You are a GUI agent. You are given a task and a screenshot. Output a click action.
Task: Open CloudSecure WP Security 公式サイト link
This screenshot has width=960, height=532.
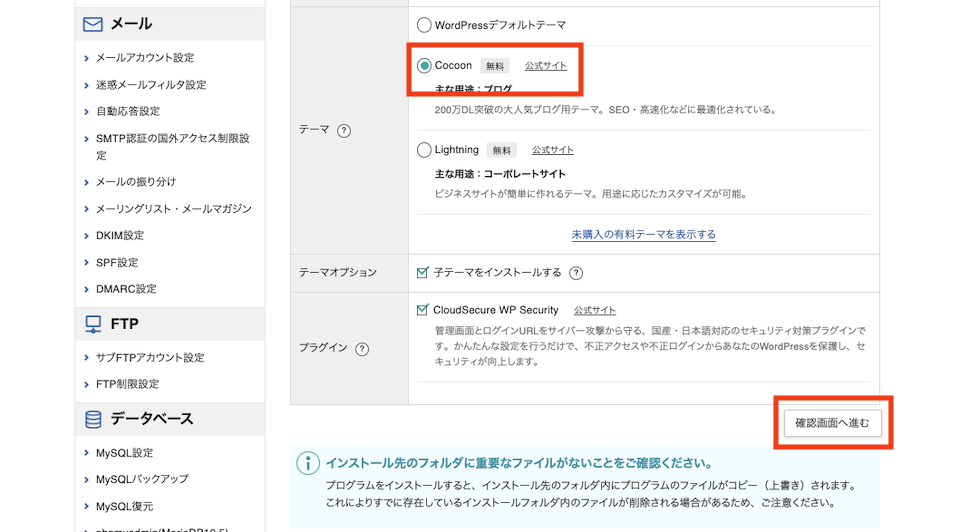594,310
